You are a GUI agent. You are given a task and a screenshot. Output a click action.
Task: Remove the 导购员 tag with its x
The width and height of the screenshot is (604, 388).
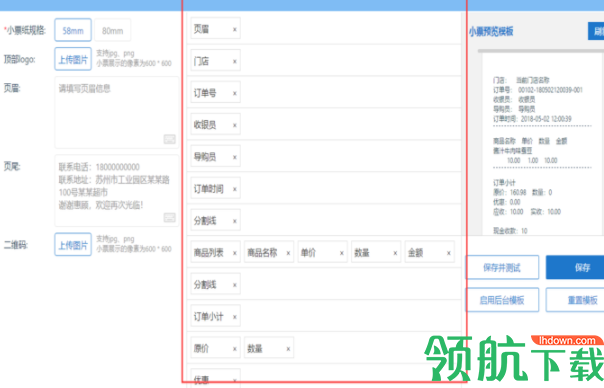pyautogui.click(x=235, y=157)
